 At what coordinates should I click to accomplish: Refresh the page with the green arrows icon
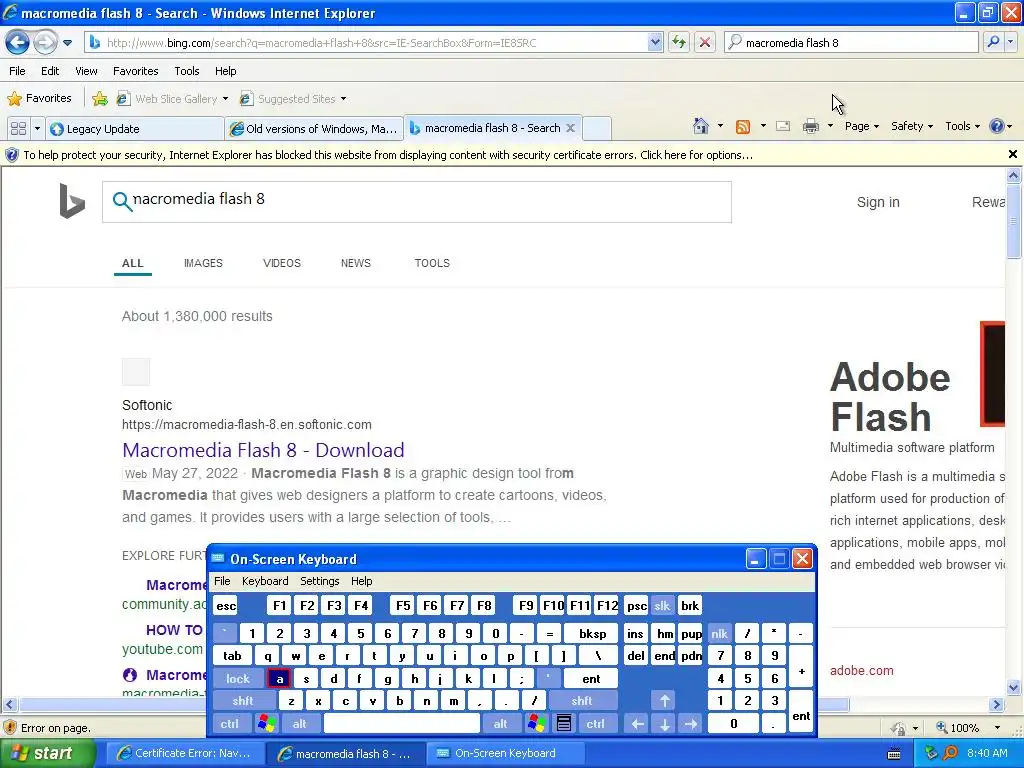coord(679,42)
